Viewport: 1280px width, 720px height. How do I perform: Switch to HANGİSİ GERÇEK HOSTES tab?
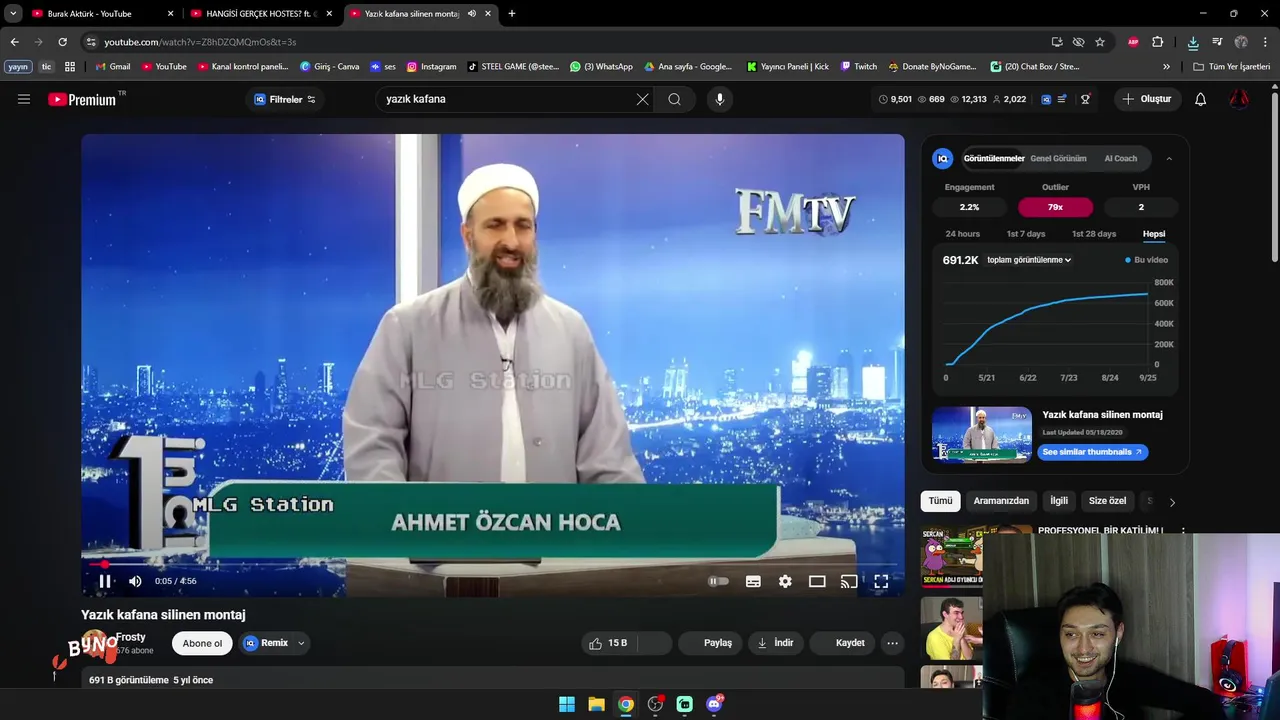tap(260, 14)
